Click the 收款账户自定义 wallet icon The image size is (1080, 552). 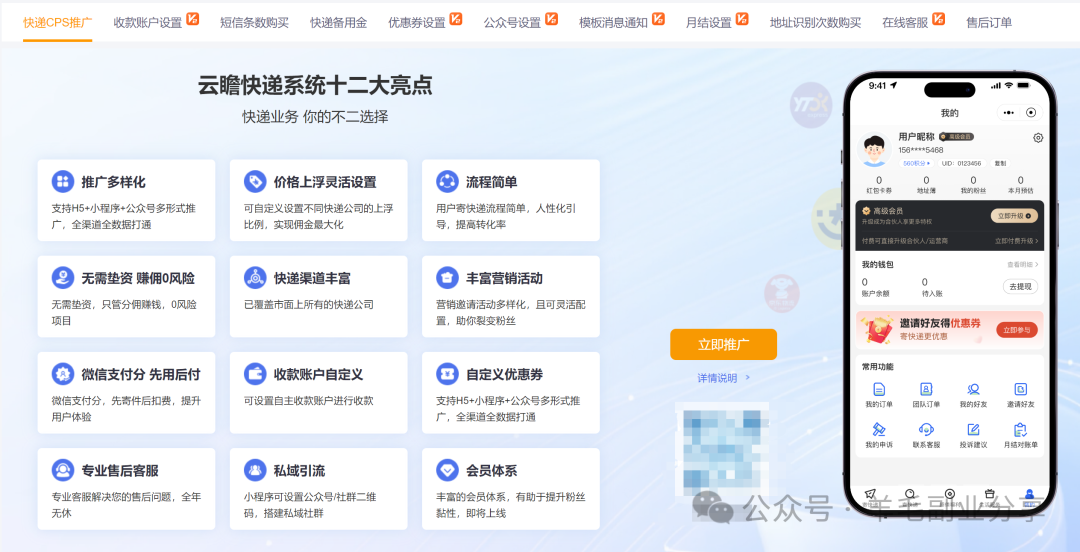click(255, 374)
